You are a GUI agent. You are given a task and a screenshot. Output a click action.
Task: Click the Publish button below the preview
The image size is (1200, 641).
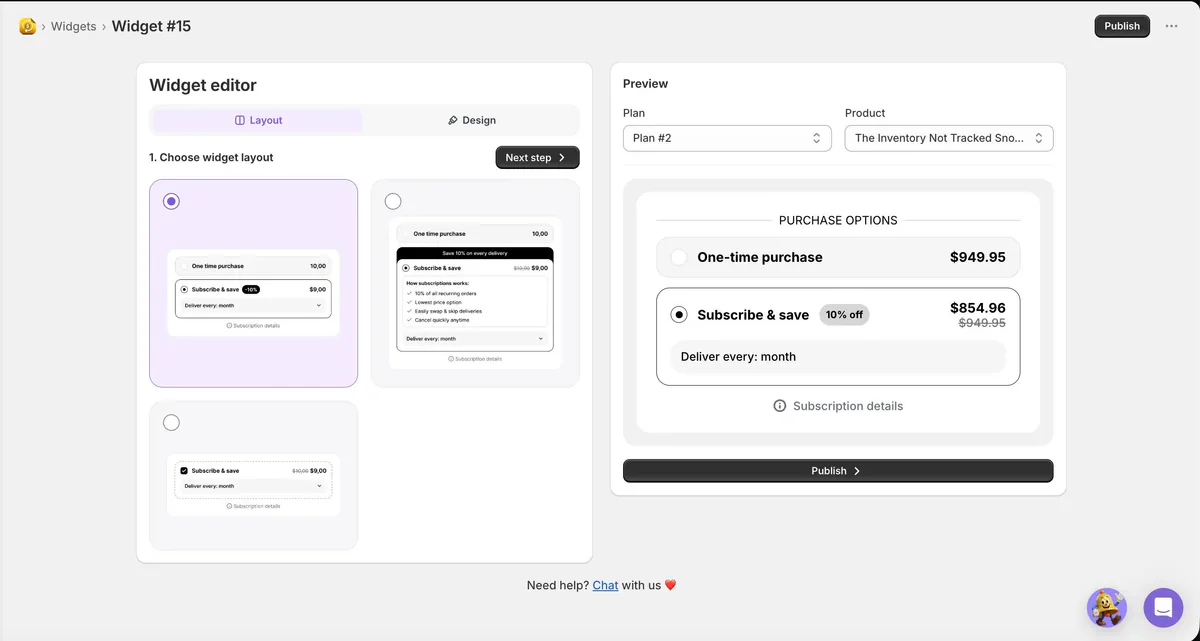coord(838,471)
